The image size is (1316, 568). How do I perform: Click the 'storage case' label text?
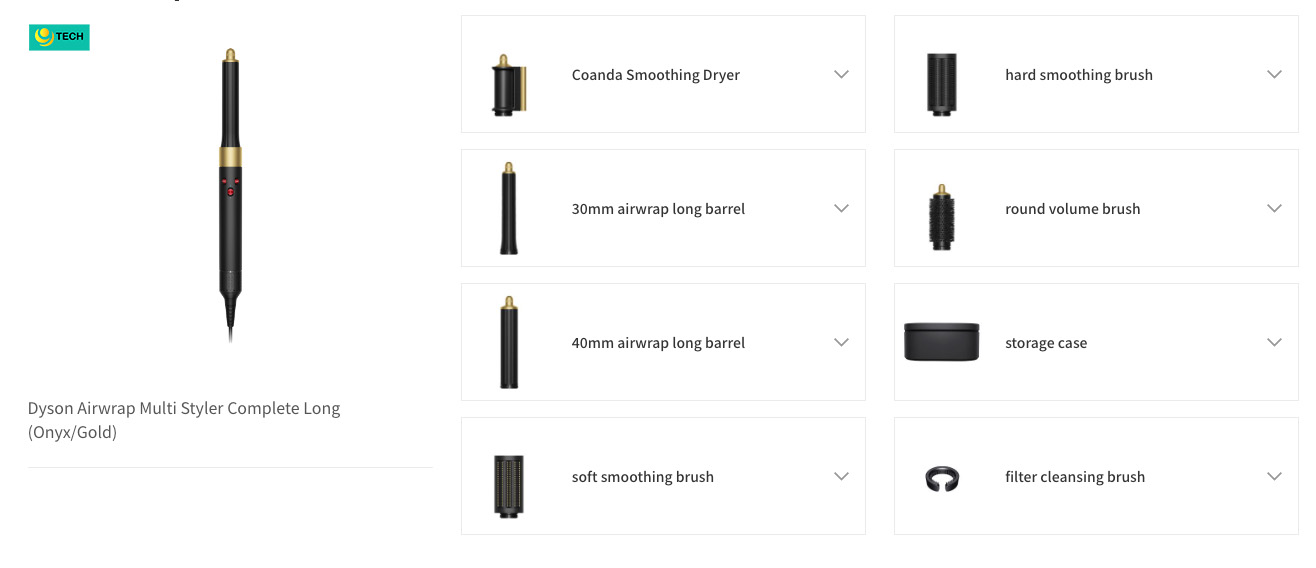1046,343
